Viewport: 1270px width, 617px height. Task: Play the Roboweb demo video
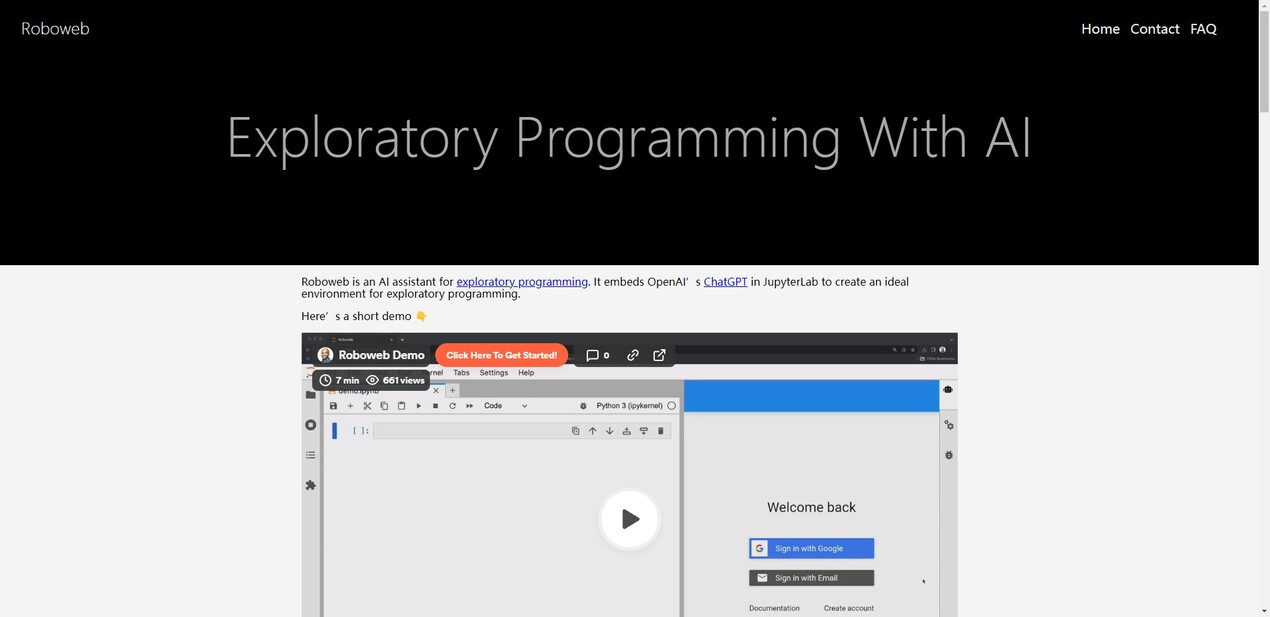pos(630,519)
